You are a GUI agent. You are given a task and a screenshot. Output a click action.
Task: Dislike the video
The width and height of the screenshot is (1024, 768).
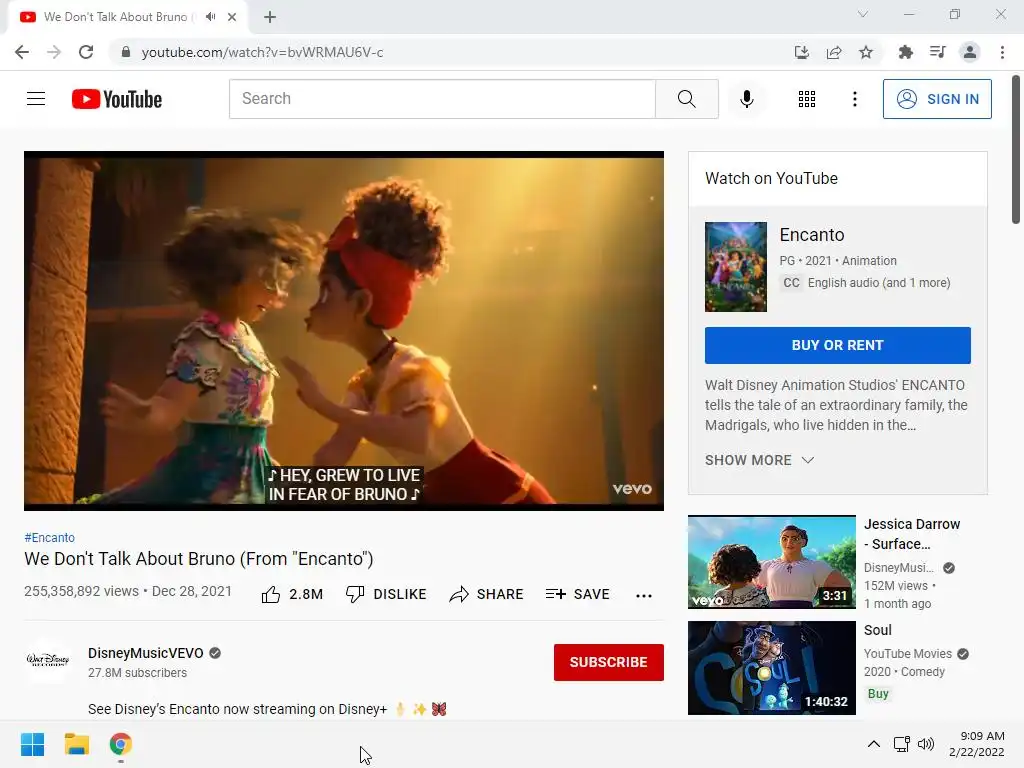pyautogui.click(x=386, y=594)
